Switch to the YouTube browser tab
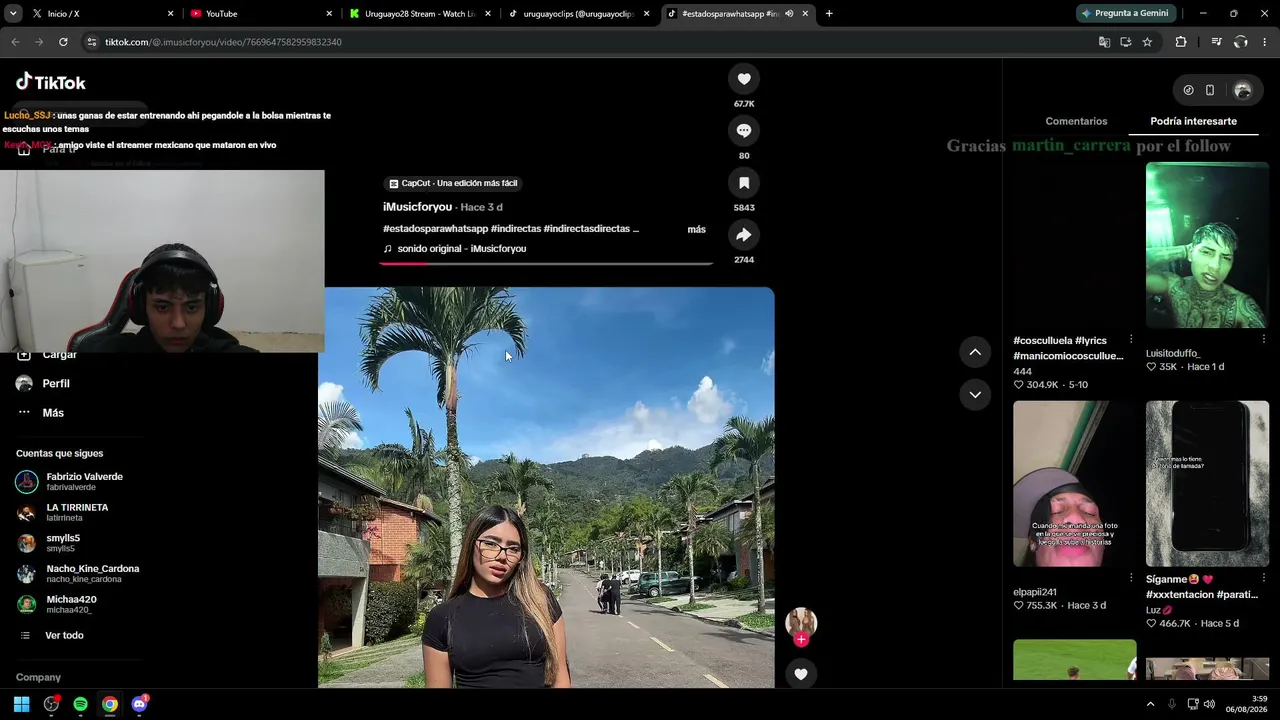The height and width of the screenshot is (720, 1280). [260, 14]
